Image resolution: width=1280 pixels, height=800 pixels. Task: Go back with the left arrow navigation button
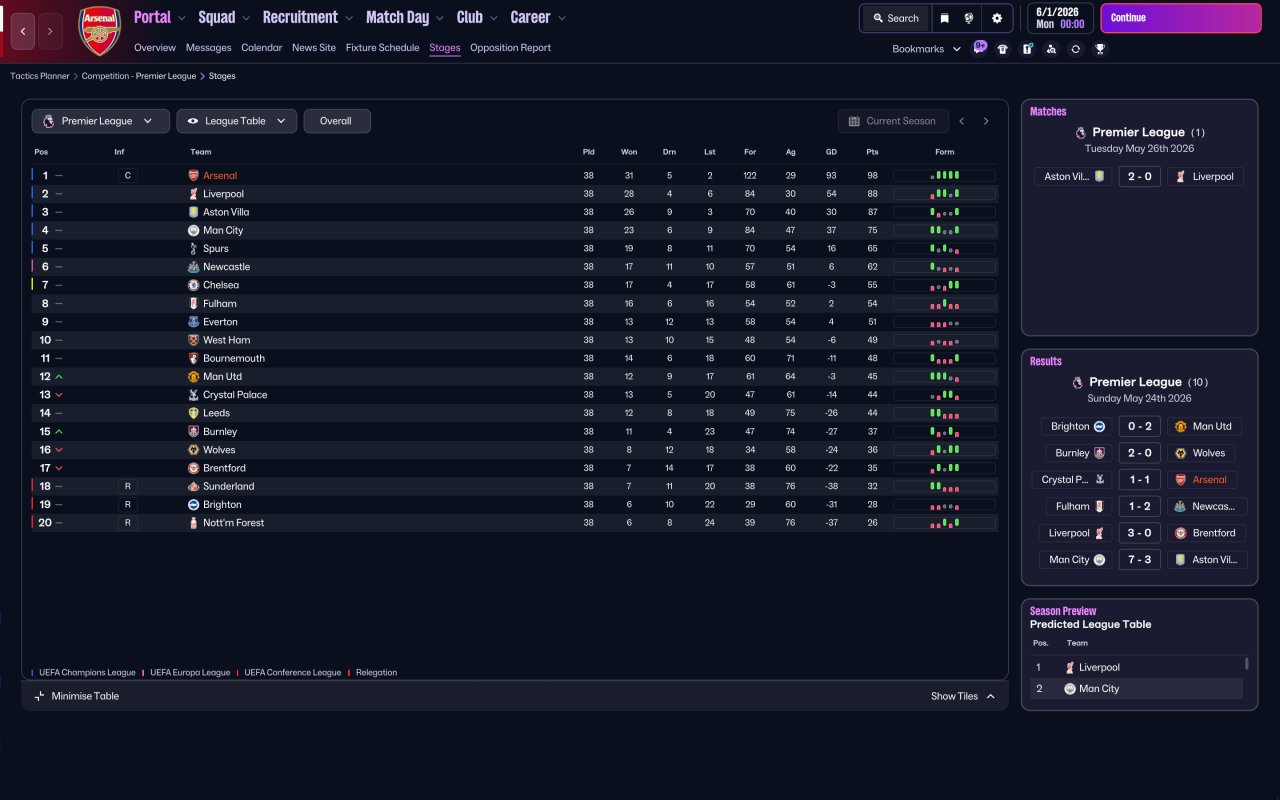(x=23, y=31)
